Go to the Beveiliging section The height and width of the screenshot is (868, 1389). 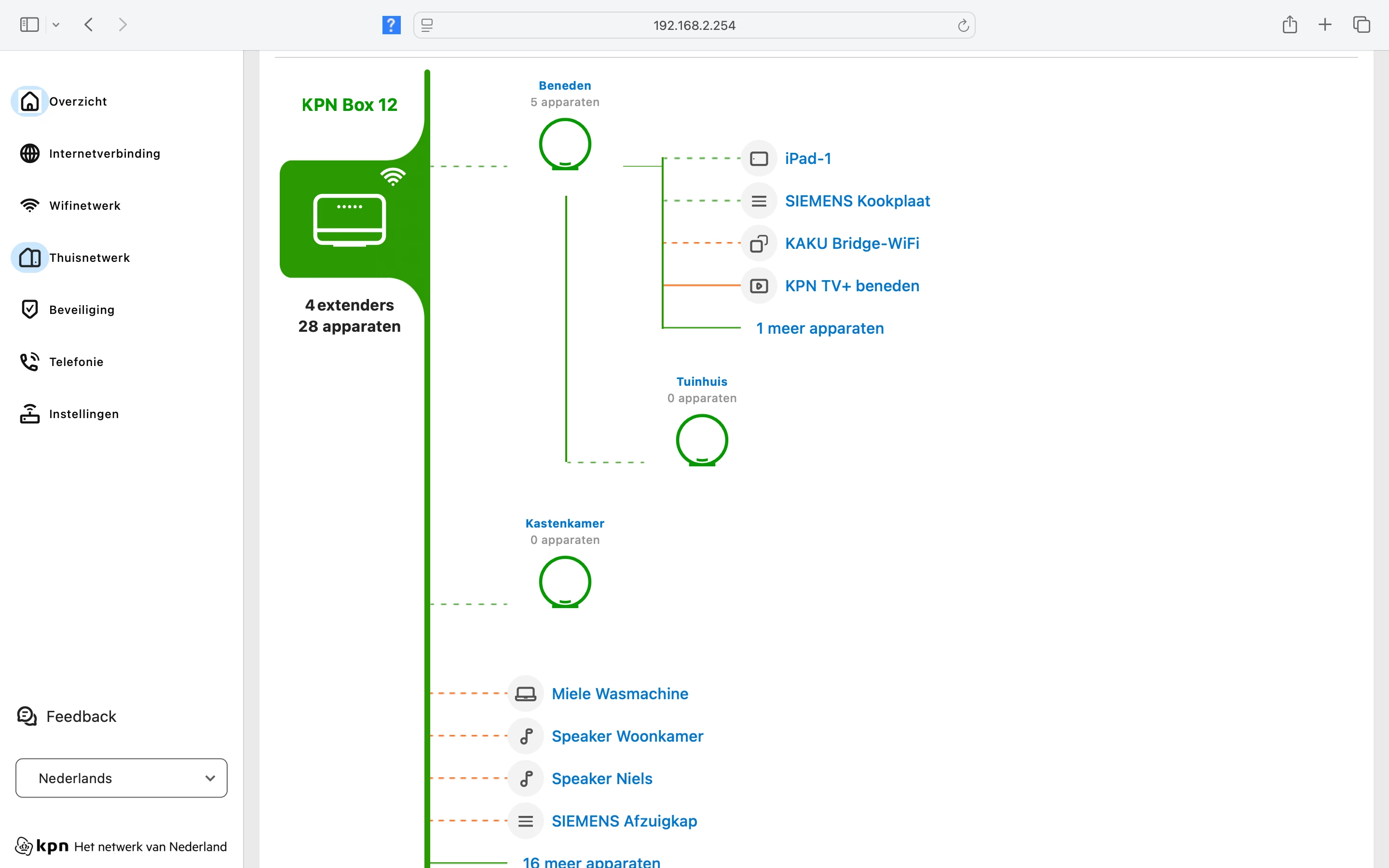(82, 310)
